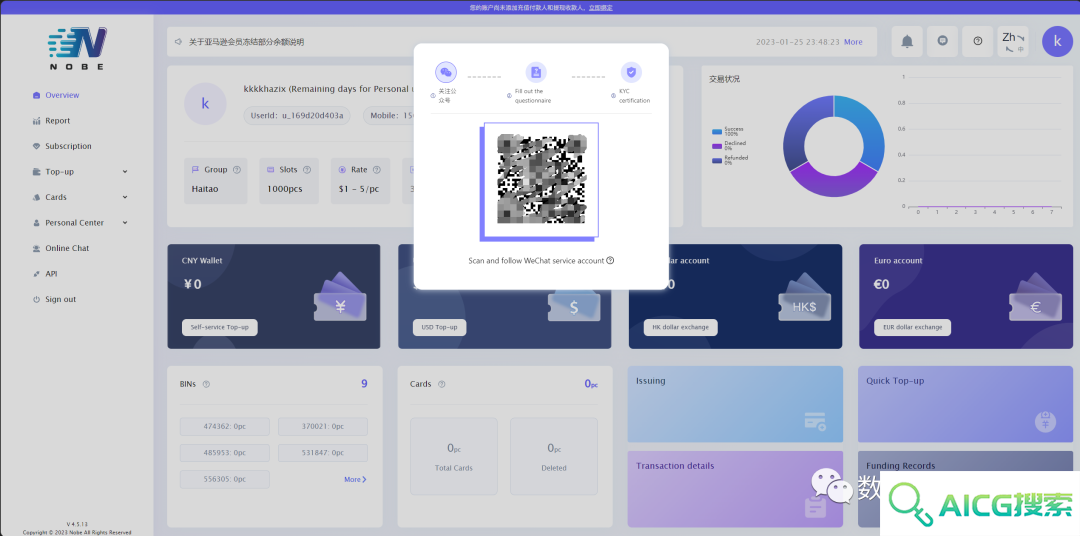Click More link in announcement bar

pos(853,42)
